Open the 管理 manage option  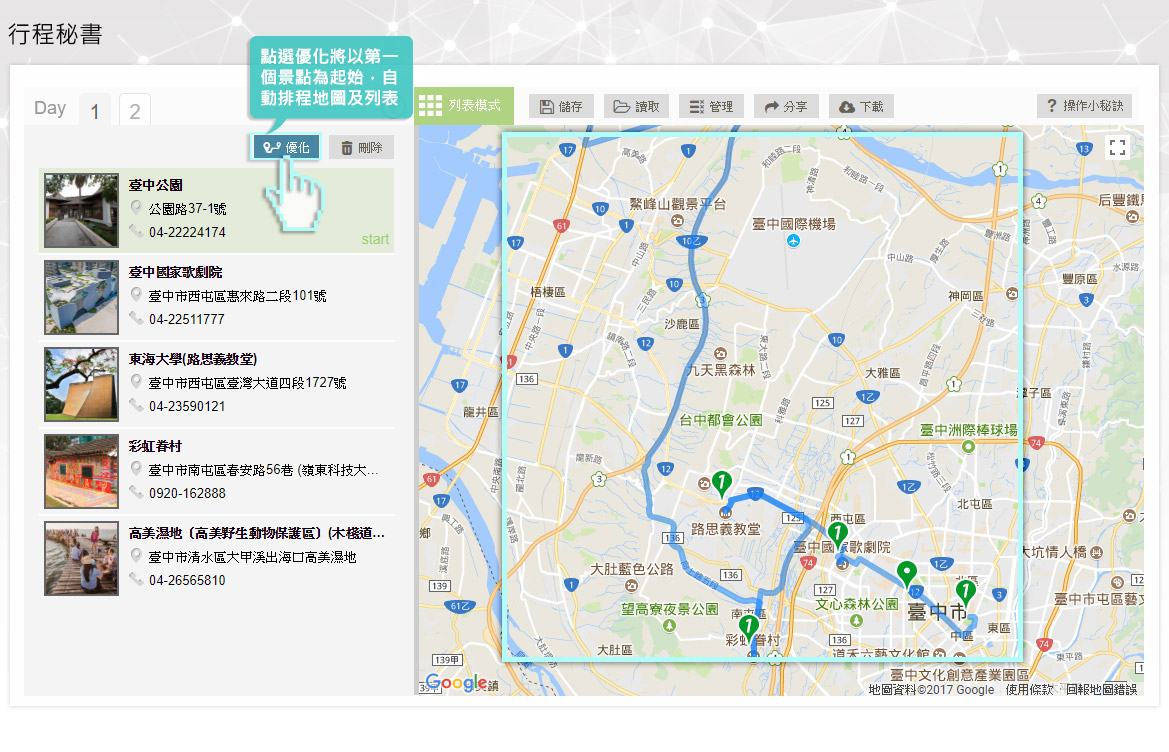[x=711, y=107]
